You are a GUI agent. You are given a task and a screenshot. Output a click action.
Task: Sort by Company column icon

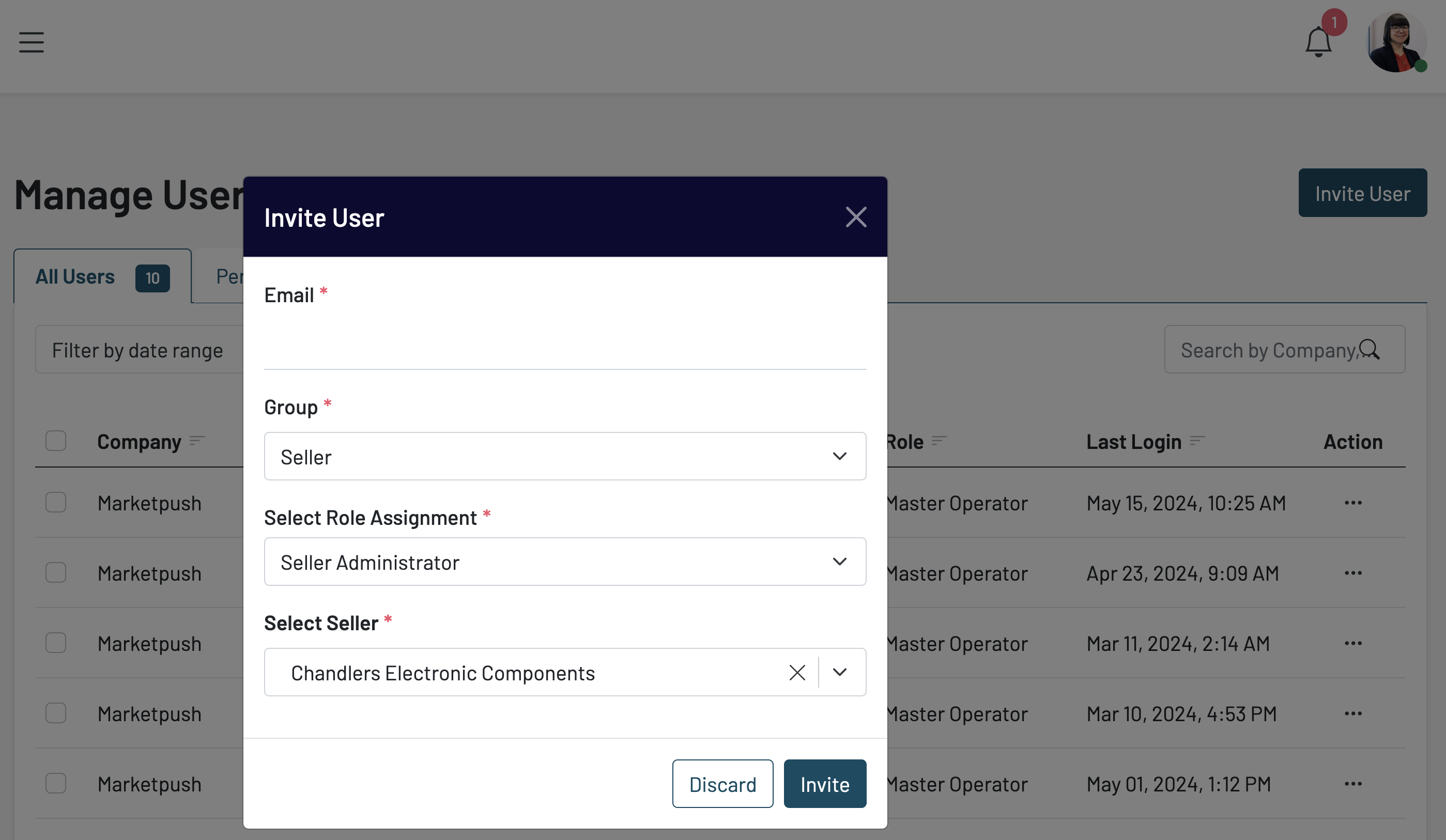(197, 441)
